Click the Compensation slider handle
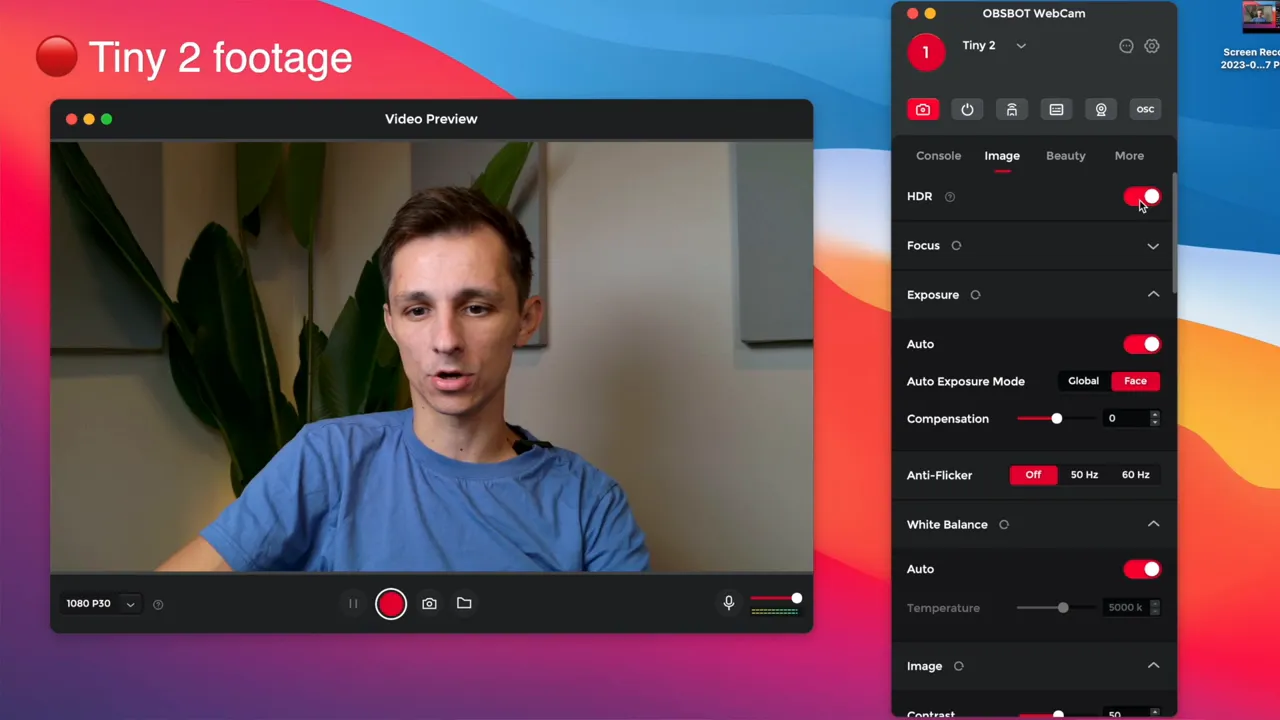Viewport: 1280px width, 720px height. 1057,419
